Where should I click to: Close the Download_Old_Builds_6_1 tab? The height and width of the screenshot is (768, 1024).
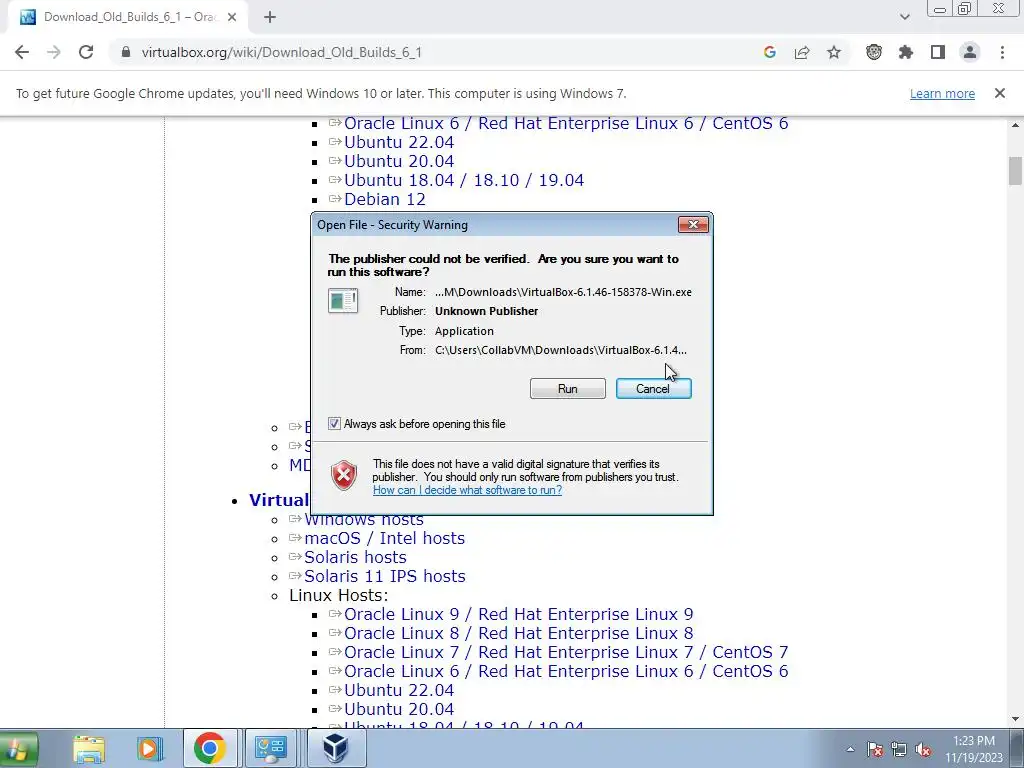232,17
